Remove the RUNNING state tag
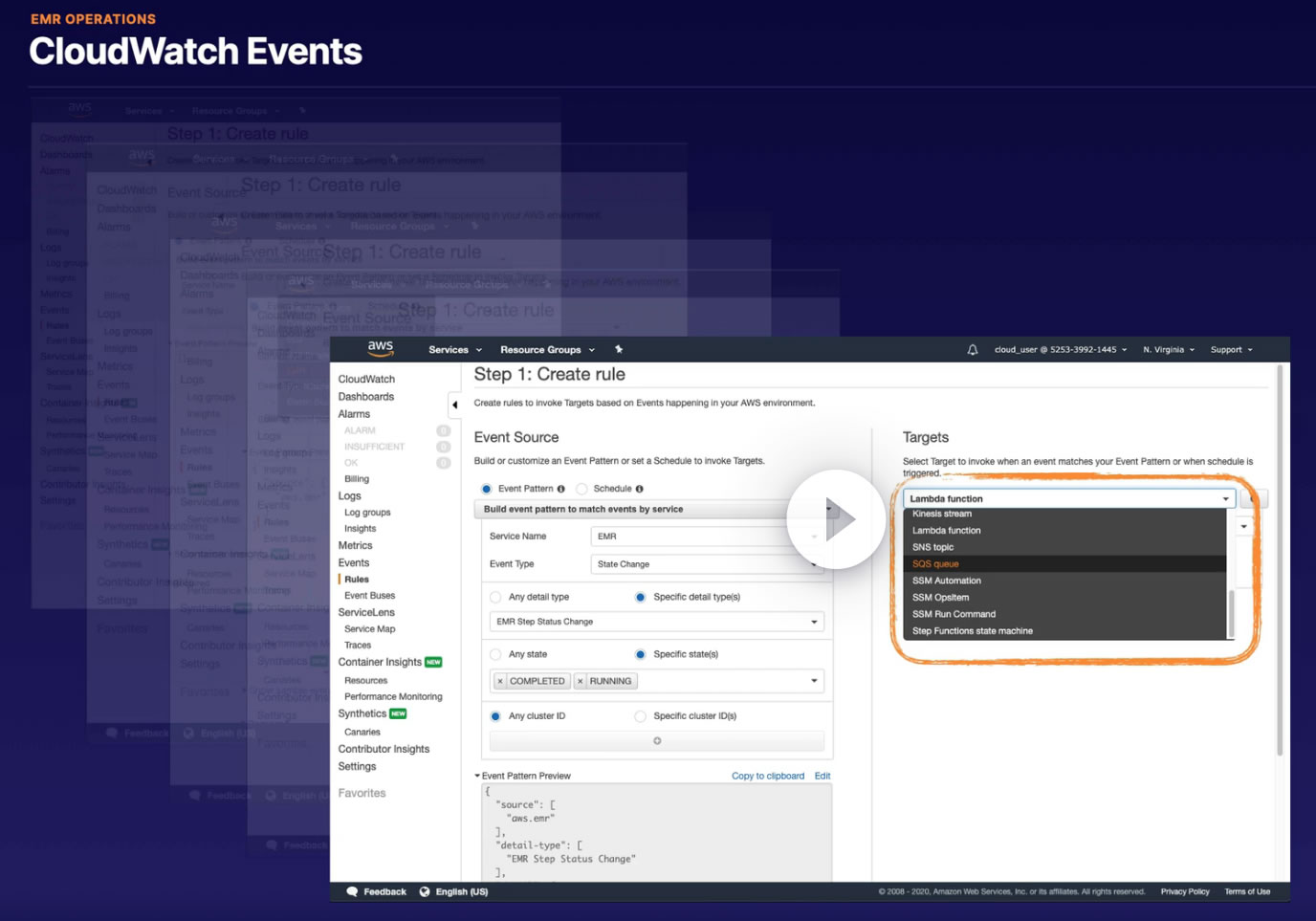This screenshot has width=1316, height=921. (x=581, y=681)
